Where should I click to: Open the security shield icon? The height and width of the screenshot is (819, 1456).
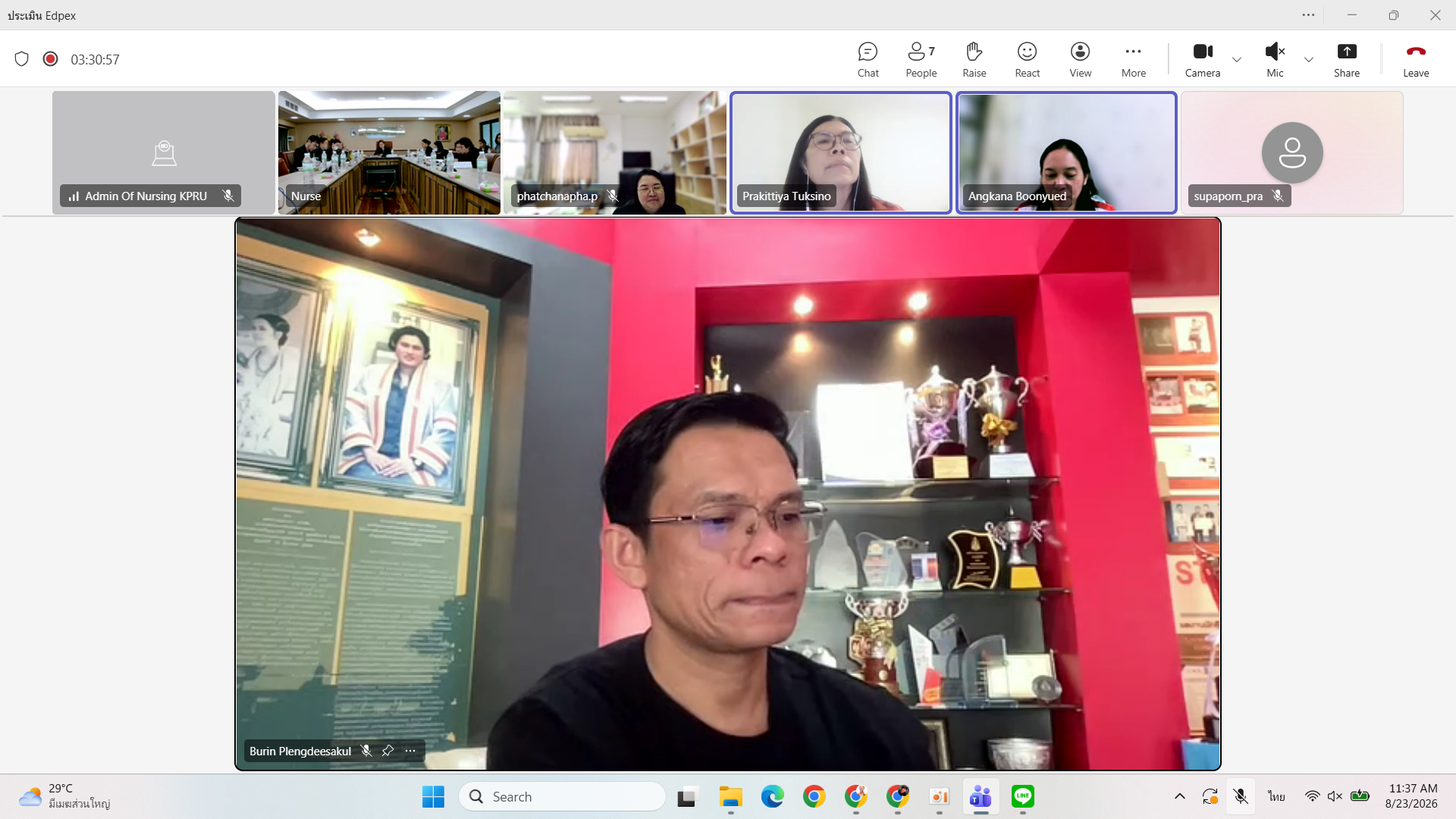pos(21,59)
